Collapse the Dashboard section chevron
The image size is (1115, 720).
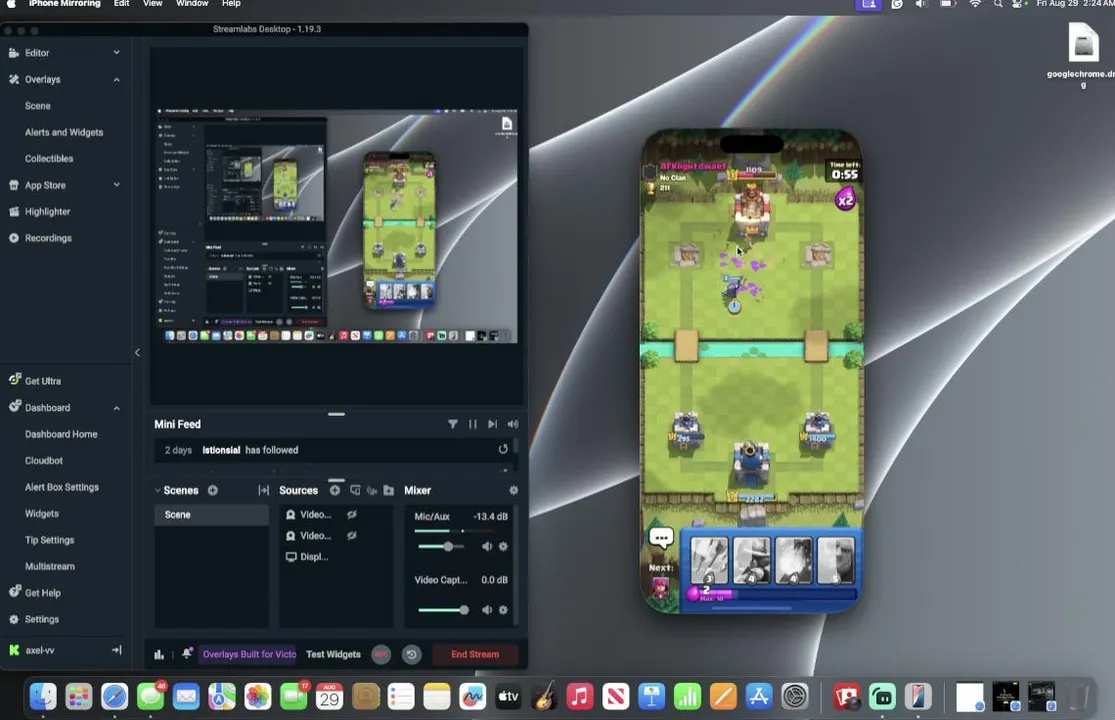(117, 408)
